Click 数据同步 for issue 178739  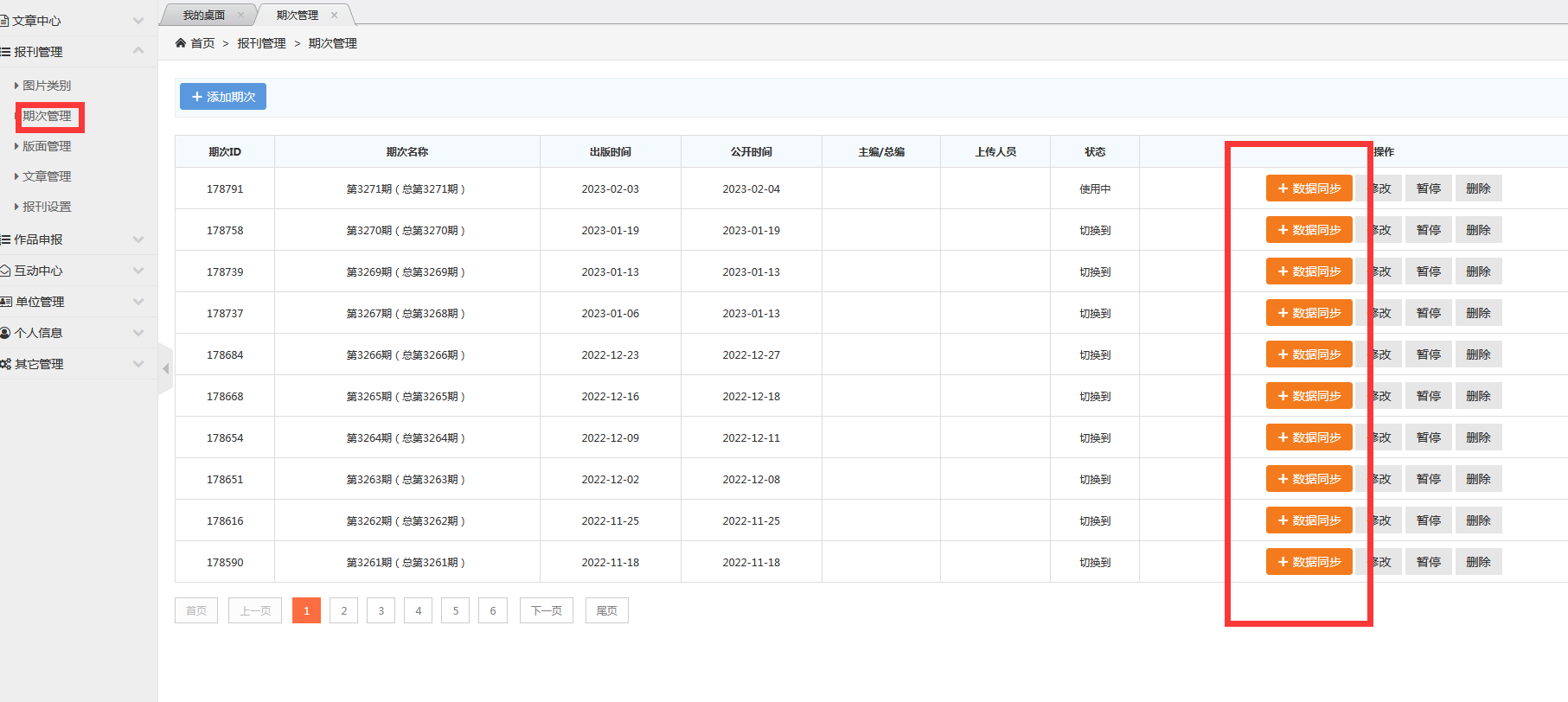(x=1309, y=271)
